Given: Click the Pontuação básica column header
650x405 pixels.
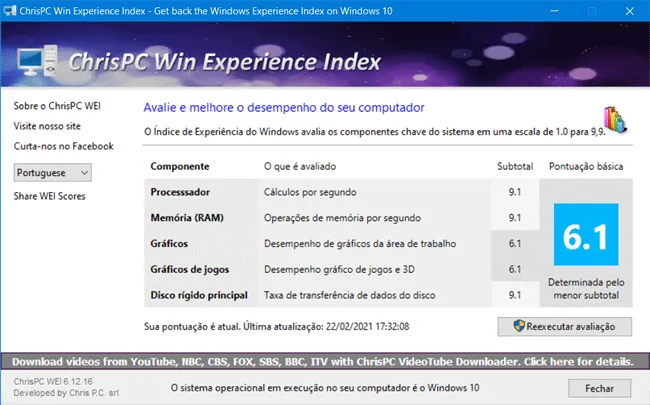Looking at the screenshot, I should pos(586,166).
